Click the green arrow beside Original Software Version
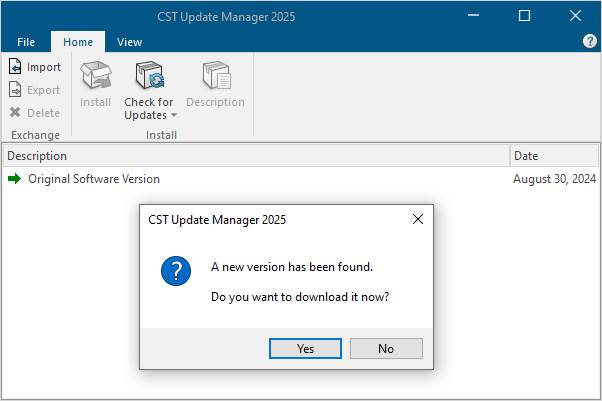Viewport: 602px width, 401px height. [x=14, y=179]
